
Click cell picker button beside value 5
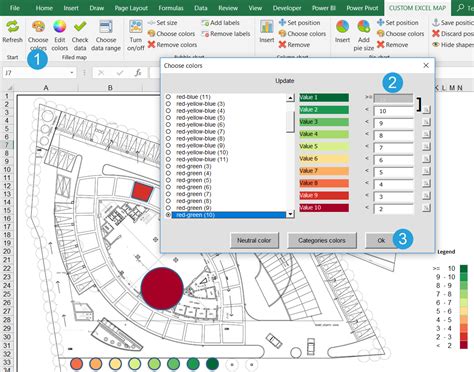coord(426,171)
